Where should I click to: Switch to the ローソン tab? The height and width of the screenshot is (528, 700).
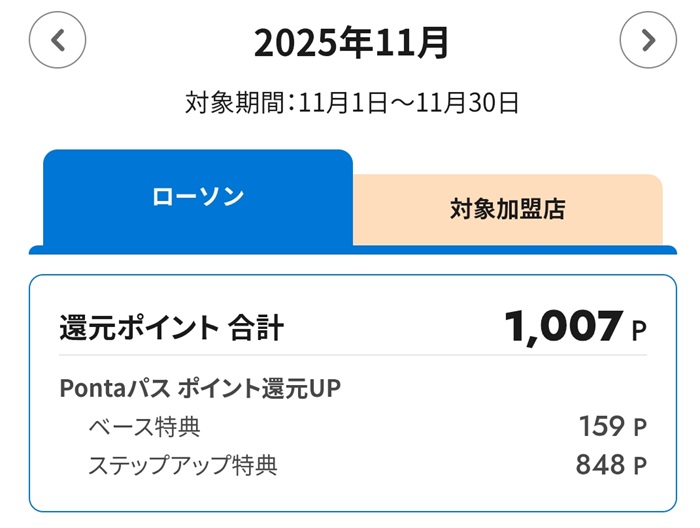tap(198, 197)
